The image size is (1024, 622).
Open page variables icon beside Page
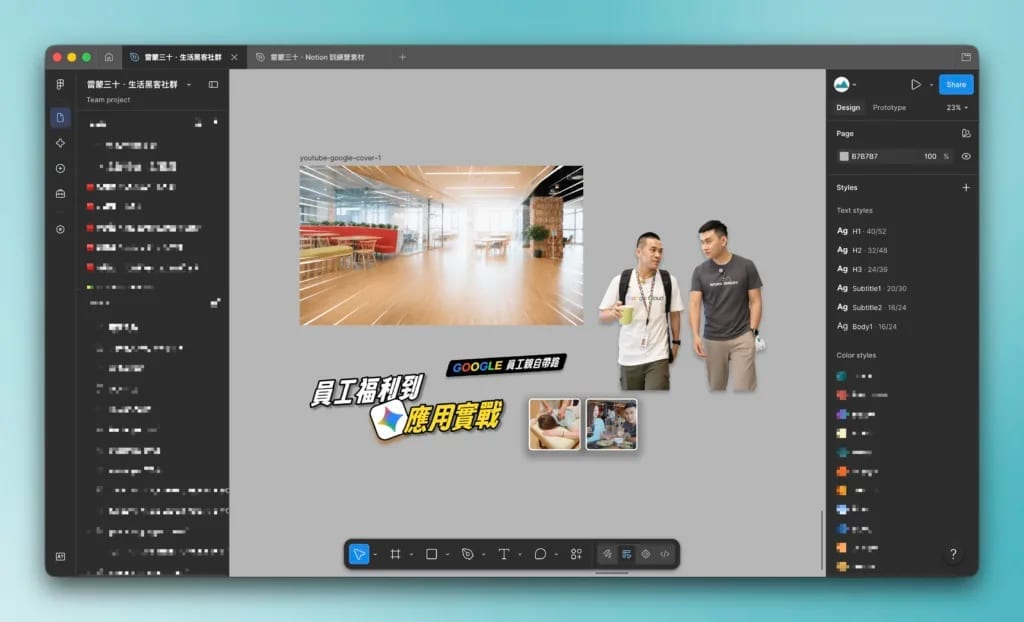[x=966, y=133]
